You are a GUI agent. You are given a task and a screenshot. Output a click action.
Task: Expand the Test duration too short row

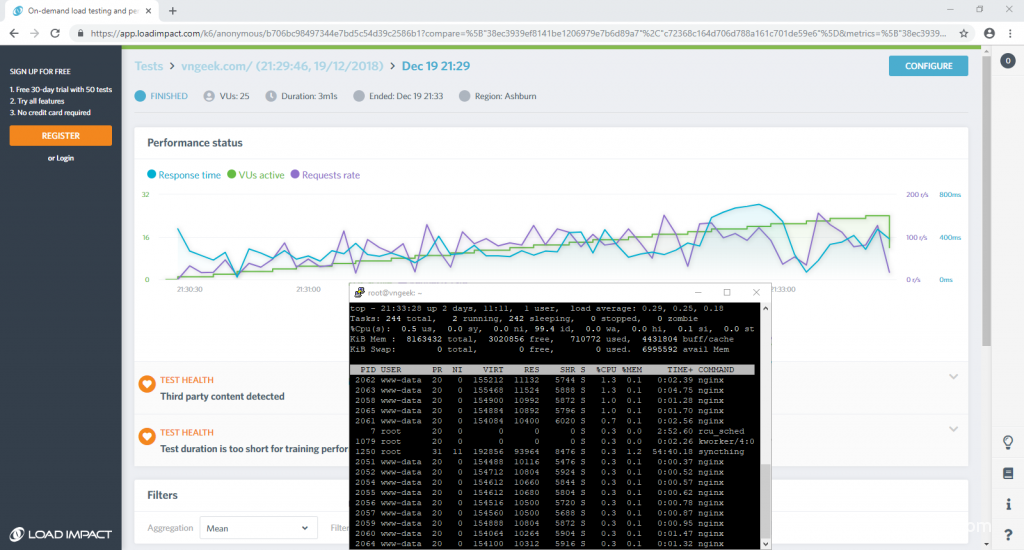pyautogui.click(x=953, y=429)
